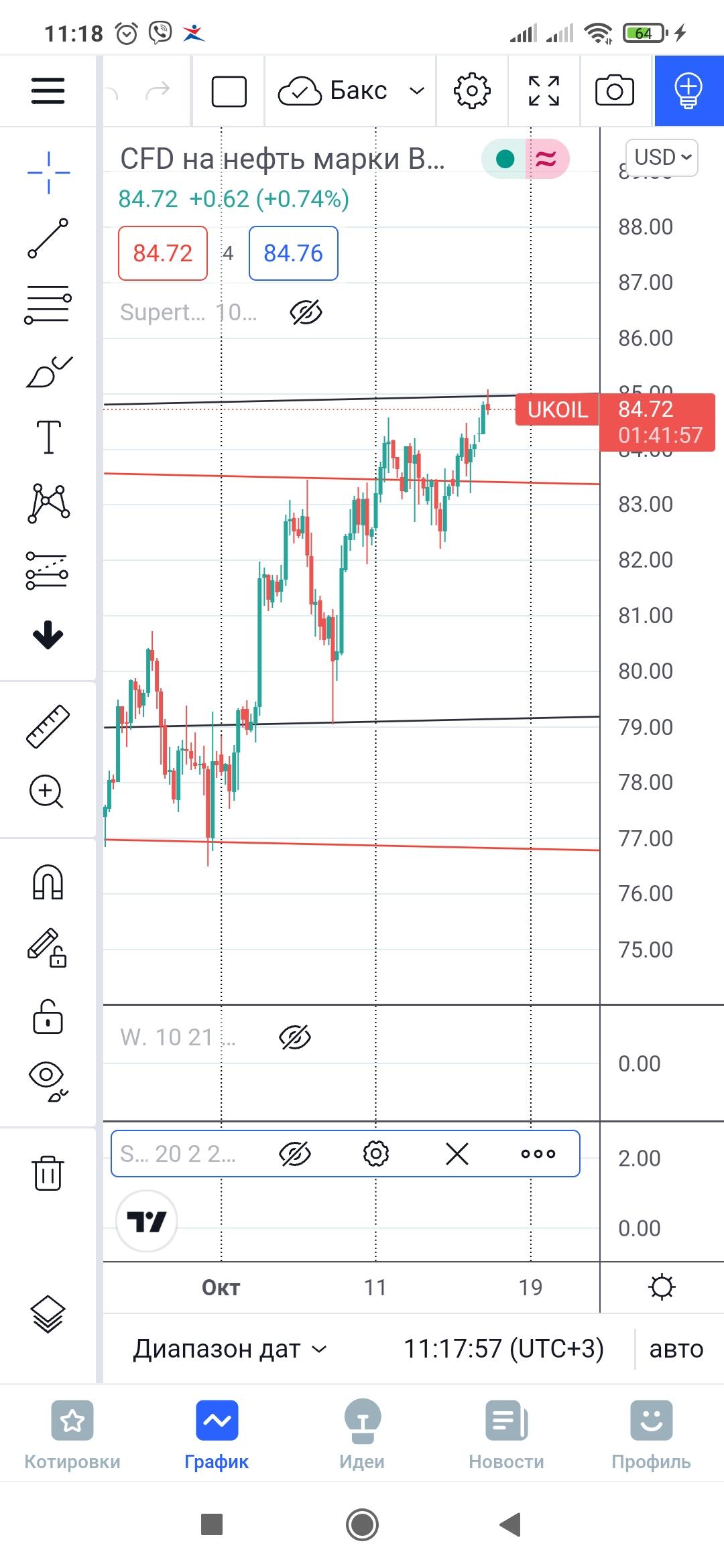The height and width of the screenshot is (1568, 724).
Task: Enter fullscreen chart mode
Action: [x=544, y=90]
